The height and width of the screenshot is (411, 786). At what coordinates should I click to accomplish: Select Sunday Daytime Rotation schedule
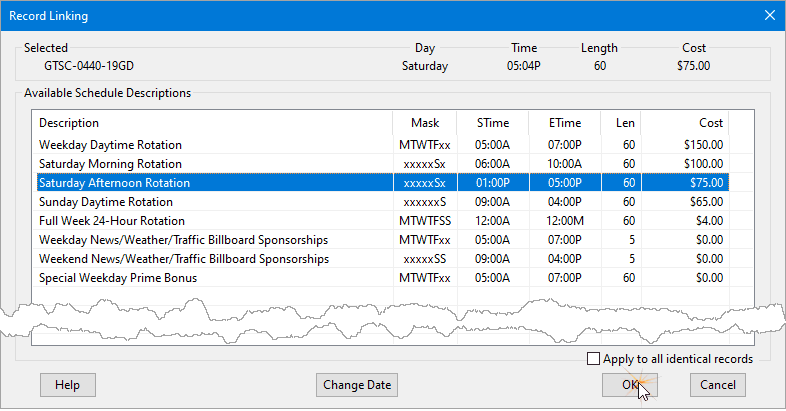coord(106,202)
